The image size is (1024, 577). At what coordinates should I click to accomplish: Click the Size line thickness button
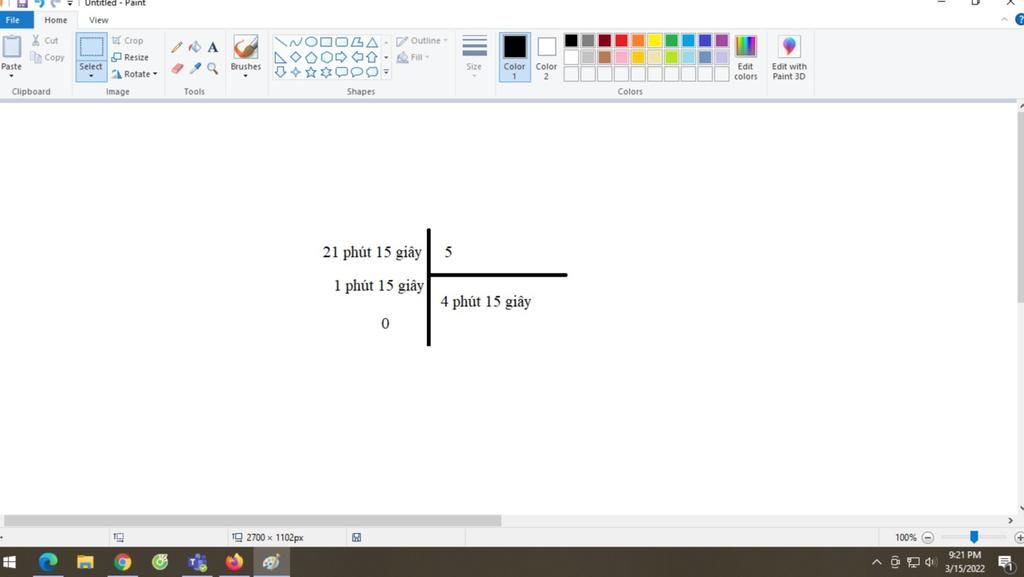[474, 56]
